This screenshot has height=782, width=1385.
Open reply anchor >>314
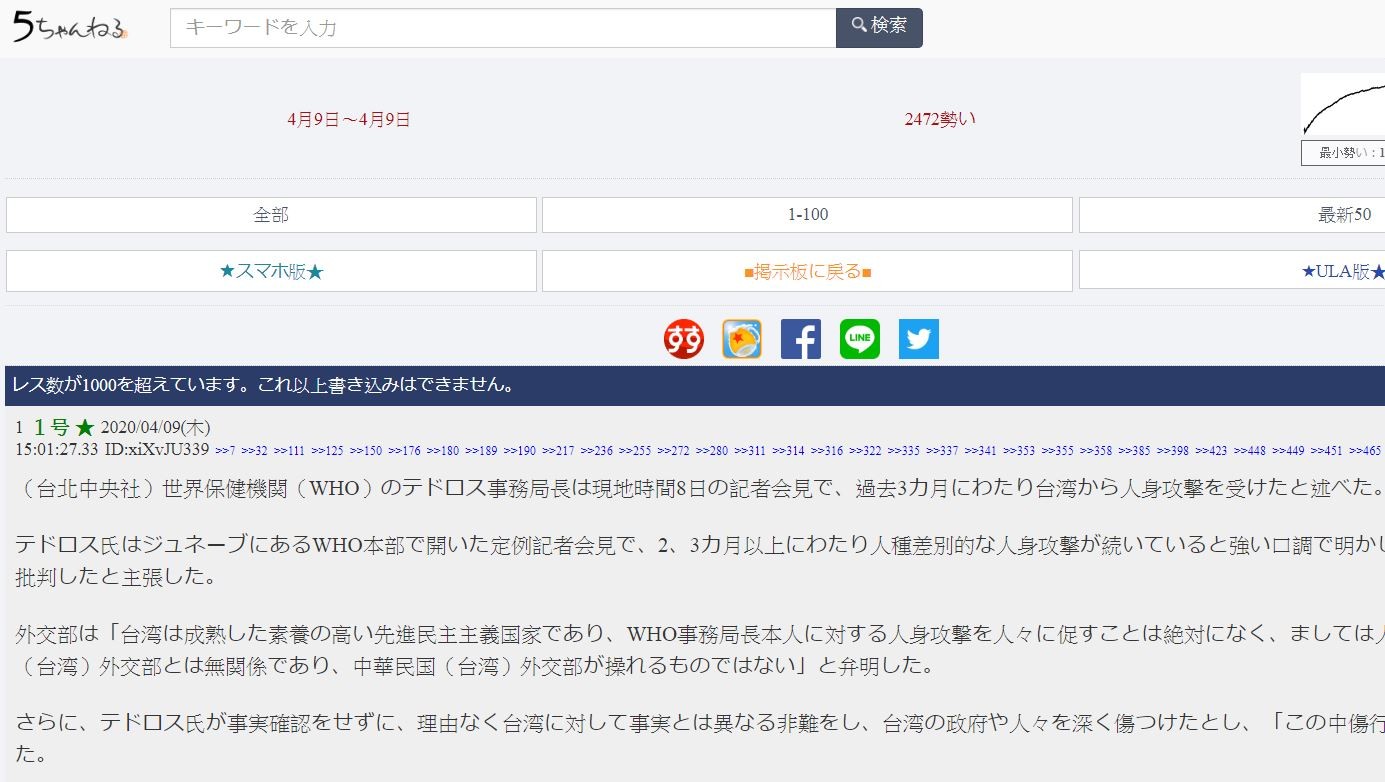[x=788, y=450]
